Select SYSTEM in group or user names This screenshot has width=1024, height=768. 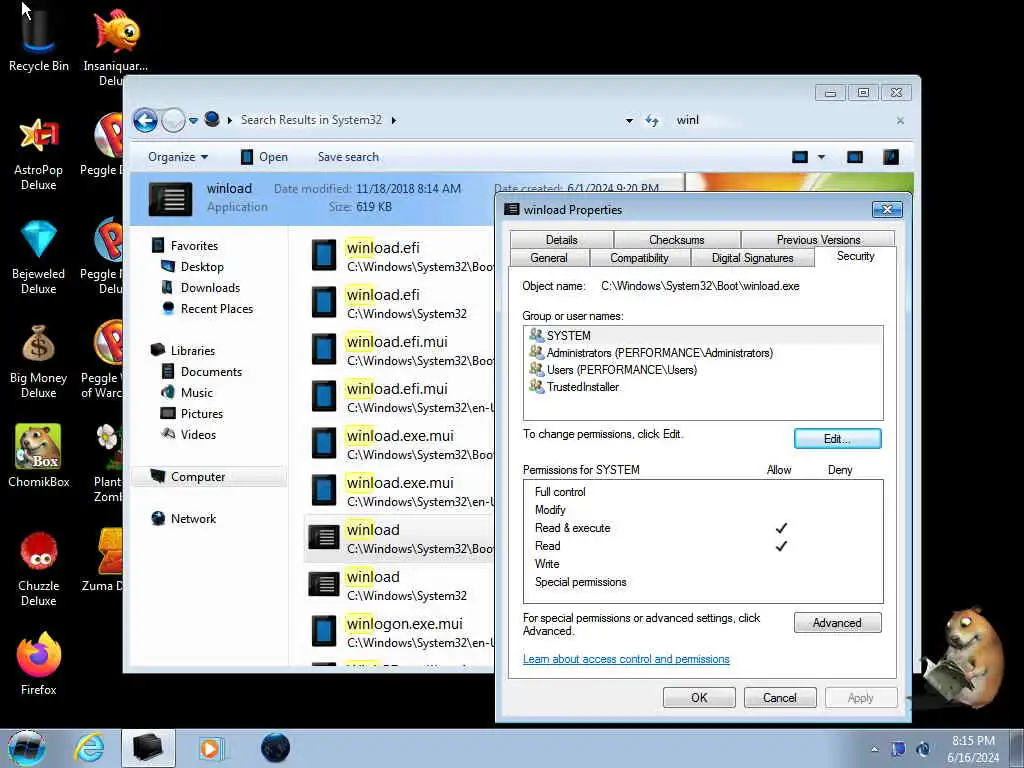tap(703, 336)
